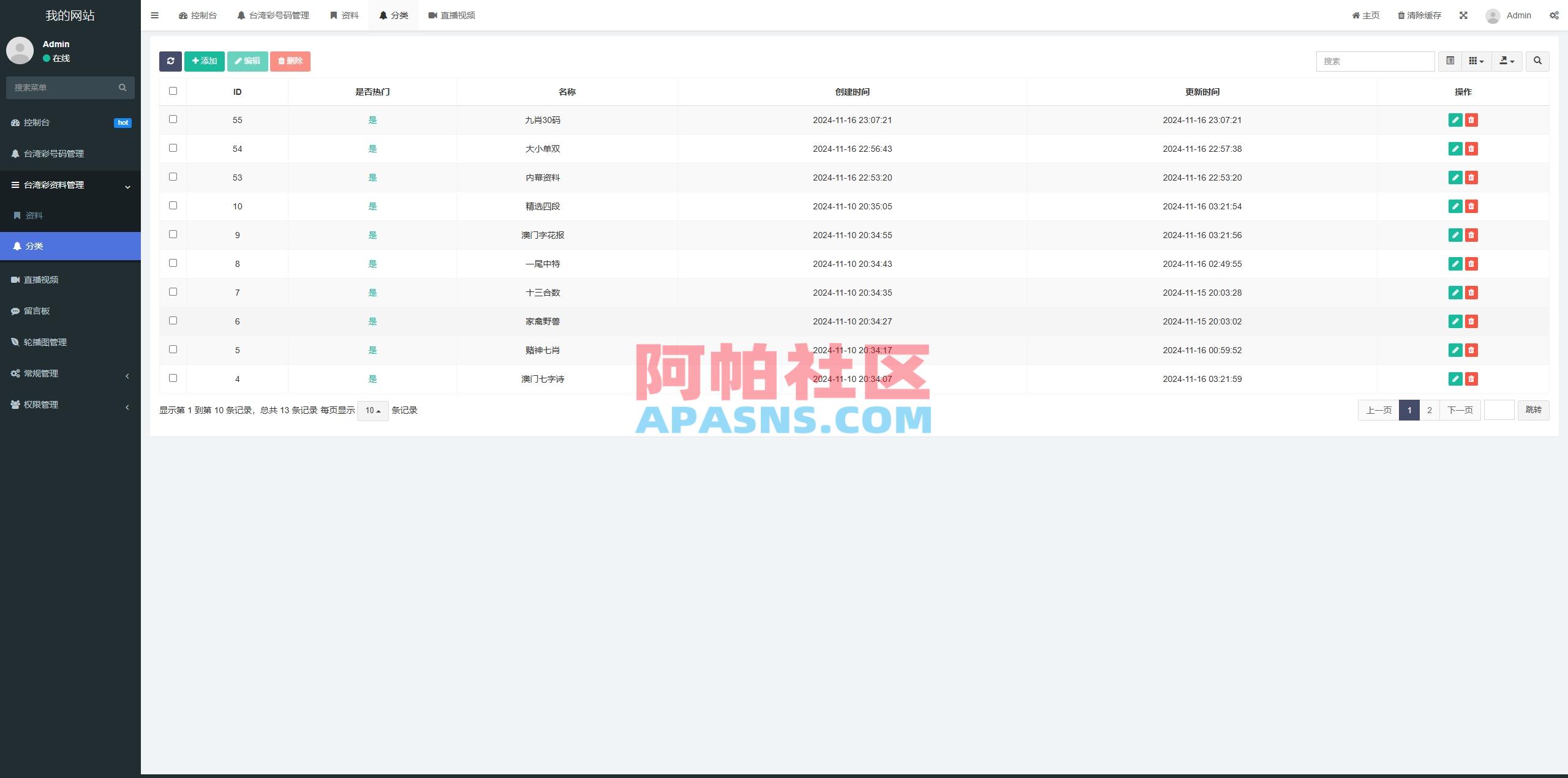Click the refresh icon above the table
Screen dimensions: 1568x778
pos(171,61)
